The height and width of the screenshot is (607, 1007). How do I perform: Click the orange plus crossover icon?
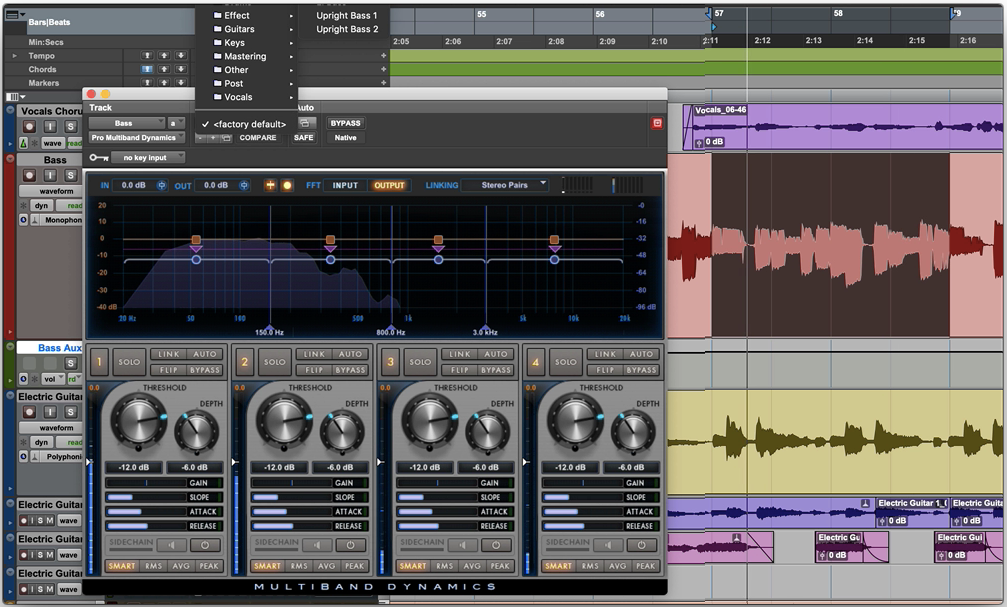(x=270, y=185)
